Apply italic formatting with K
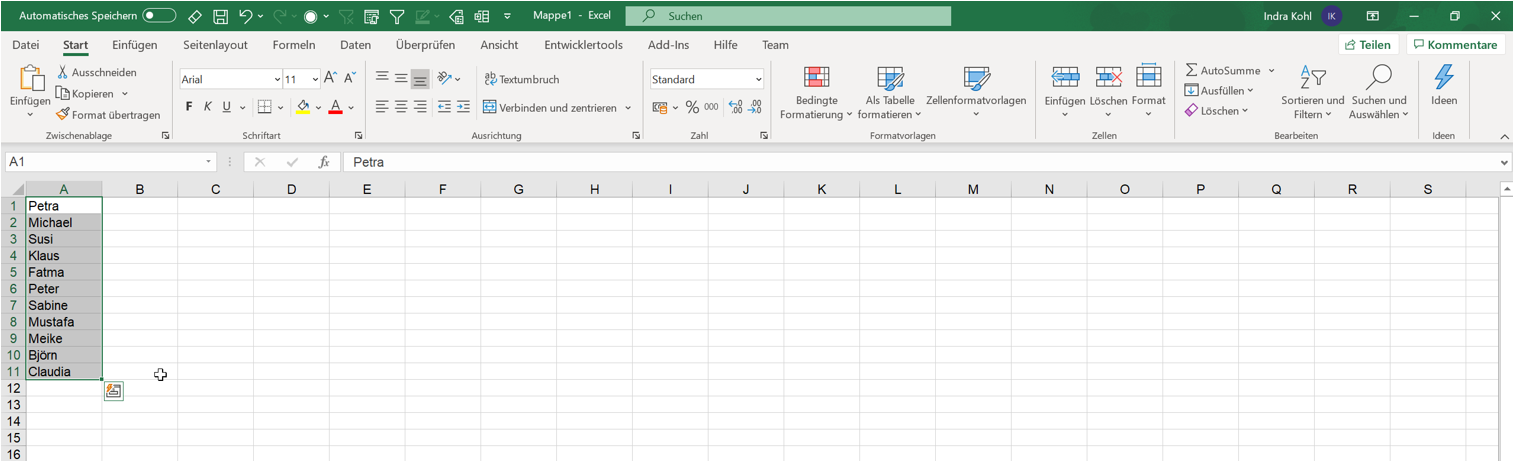This screenshot has width=1513, height=461. pos(208,107)
